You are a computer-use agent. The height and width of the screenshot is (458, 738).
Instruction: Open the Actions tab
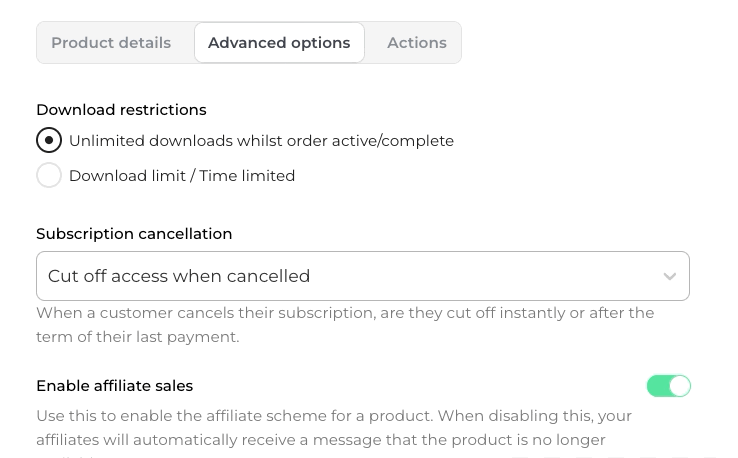coord(416,43)
